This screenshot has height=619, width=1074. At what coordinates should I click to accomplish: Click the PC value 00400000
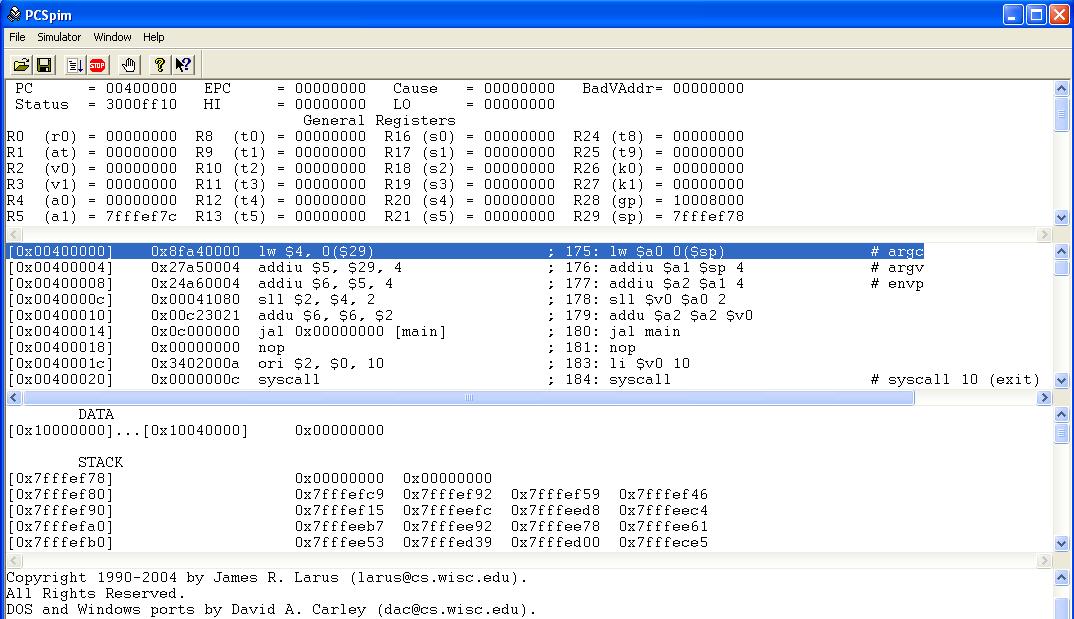141,88
